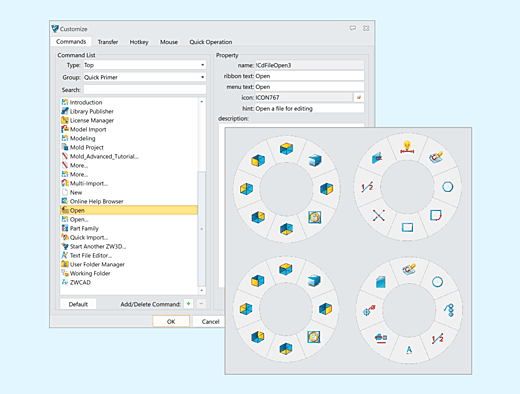This screenshot has width=520, height=394.
Task: Click the light bulb dimension icon
Action: pyautogui.click(x=407, y=148)
